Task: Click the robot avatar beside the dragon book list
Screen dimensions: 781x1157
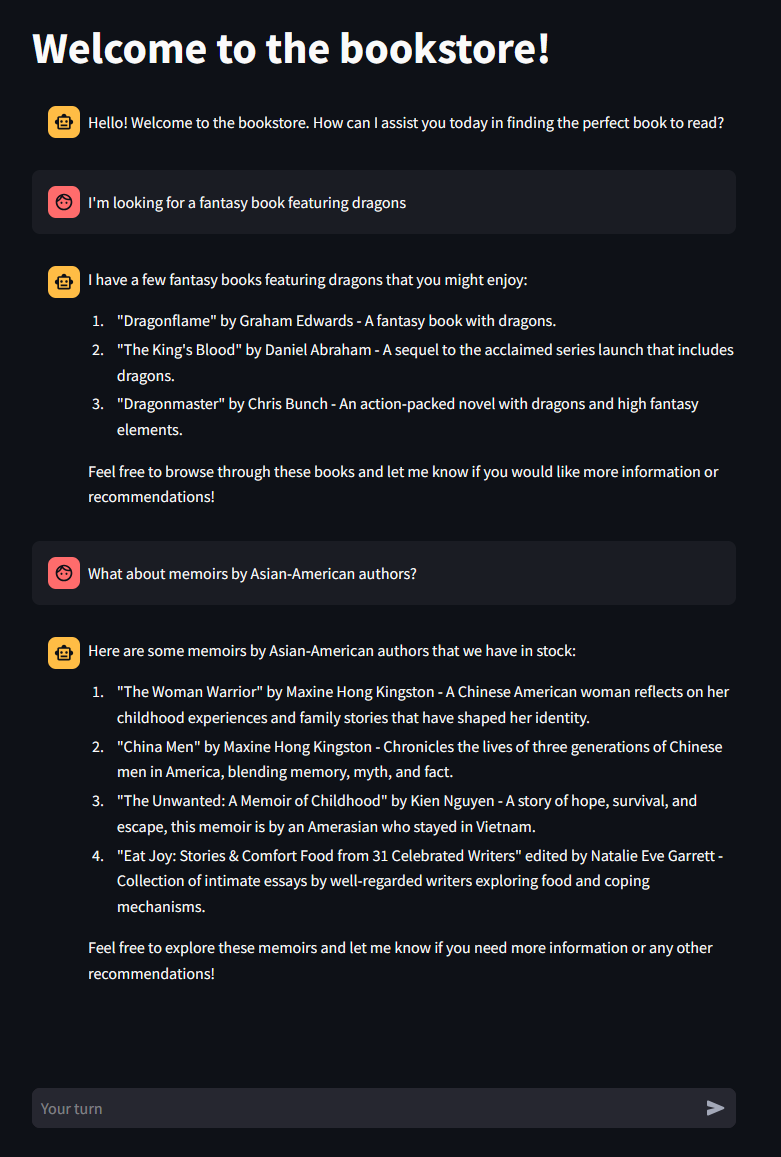Action: tap(64, 282)
